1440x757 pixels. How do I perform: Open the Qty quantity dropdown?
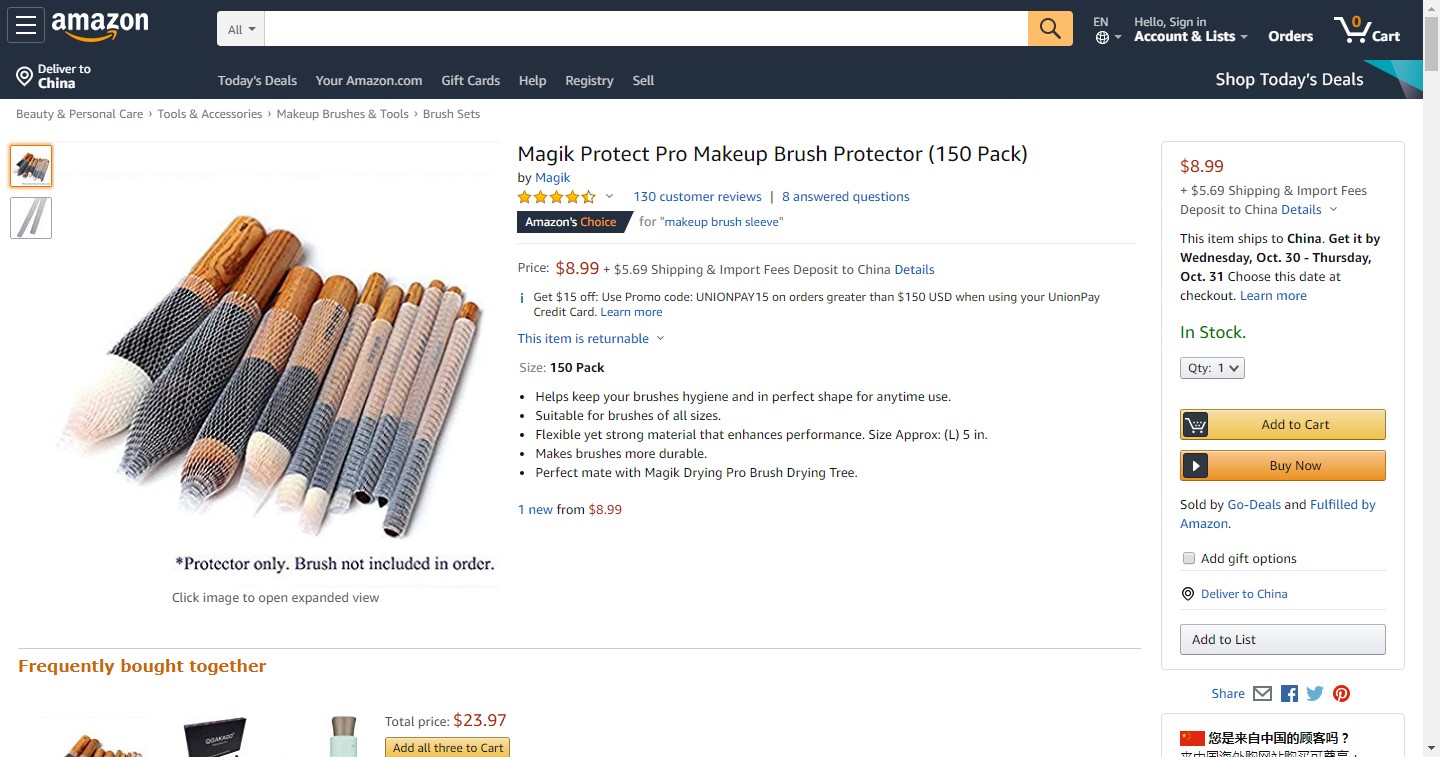pyautogui.click(x=1212, y=368)
